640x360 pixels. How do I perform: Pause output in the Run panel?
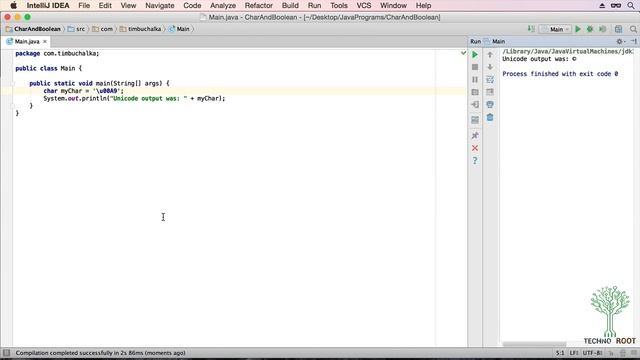[475, 80]
